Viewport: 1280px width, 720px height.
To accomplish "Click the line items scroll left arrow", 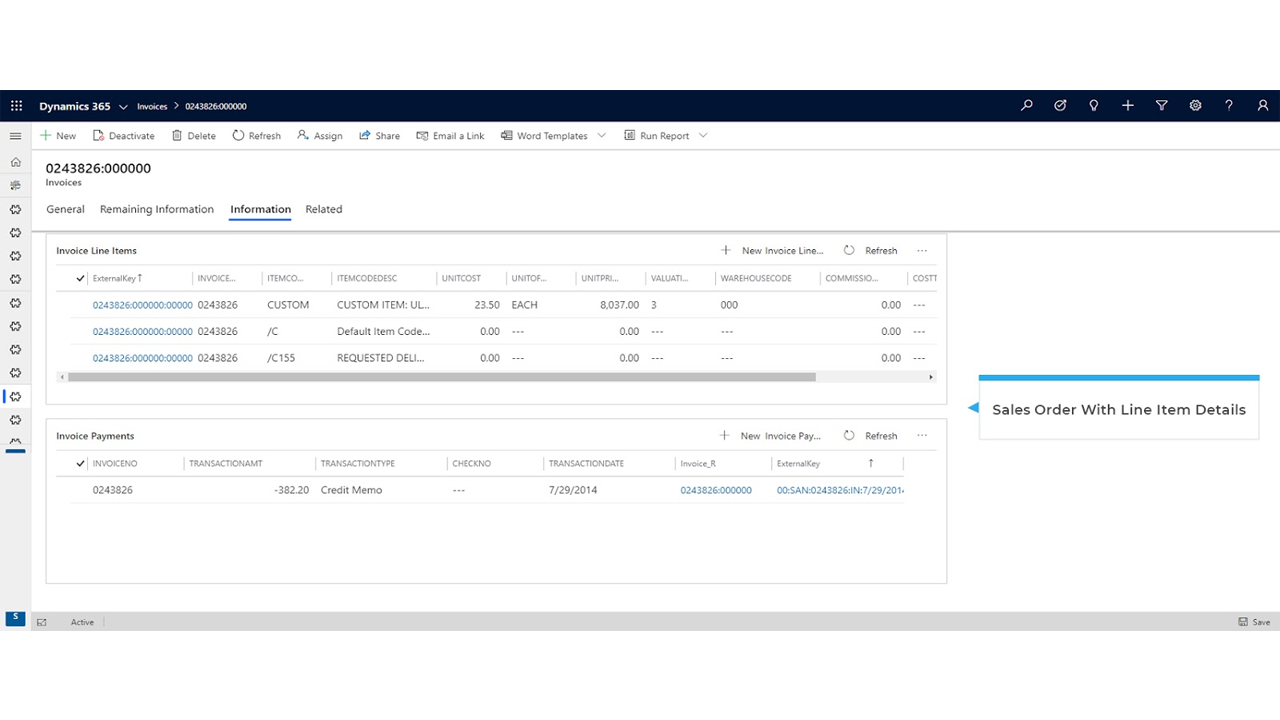I will click(61, 378).
